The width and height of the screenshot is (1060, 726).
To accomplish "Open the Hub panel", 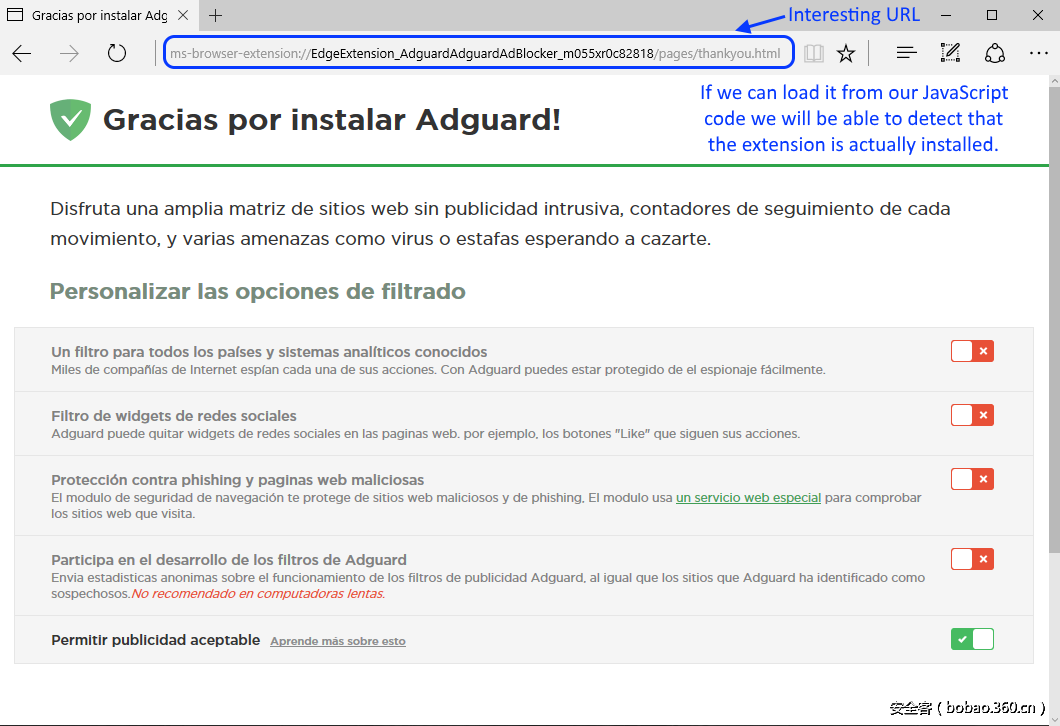I will pos(905,53).
